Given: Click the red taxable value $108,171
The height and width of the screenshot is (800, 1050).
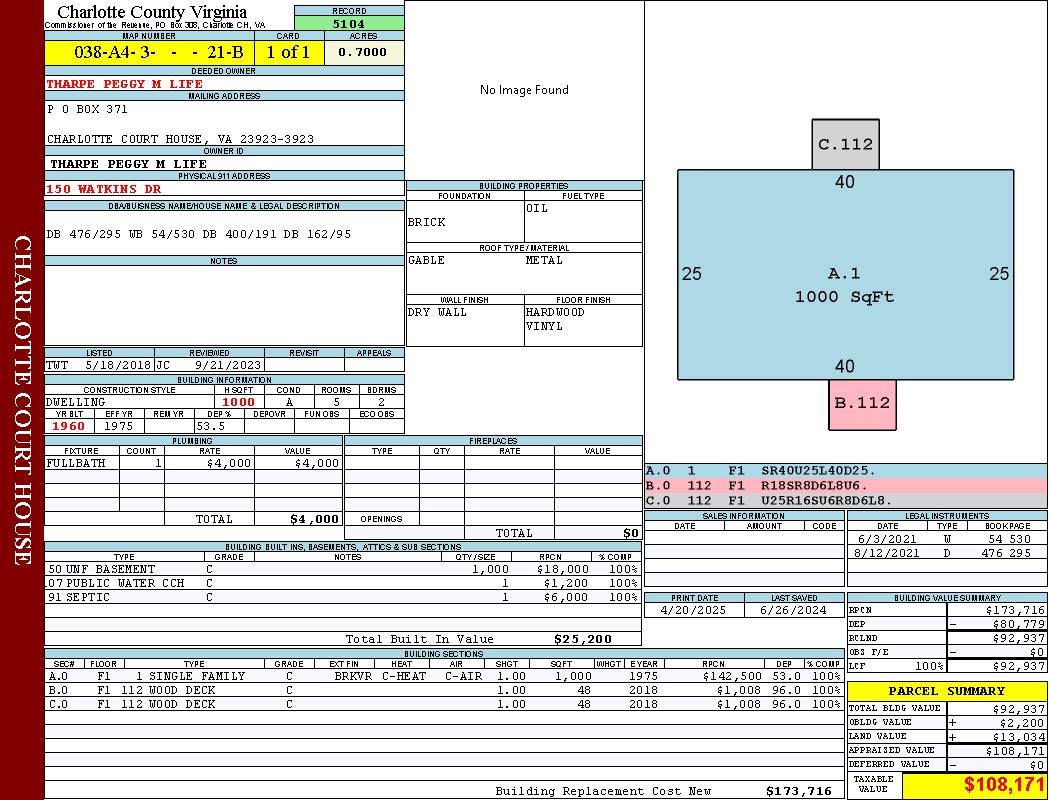Looking at the screenshot, I should pyautogui.click(x=975, y=784).
